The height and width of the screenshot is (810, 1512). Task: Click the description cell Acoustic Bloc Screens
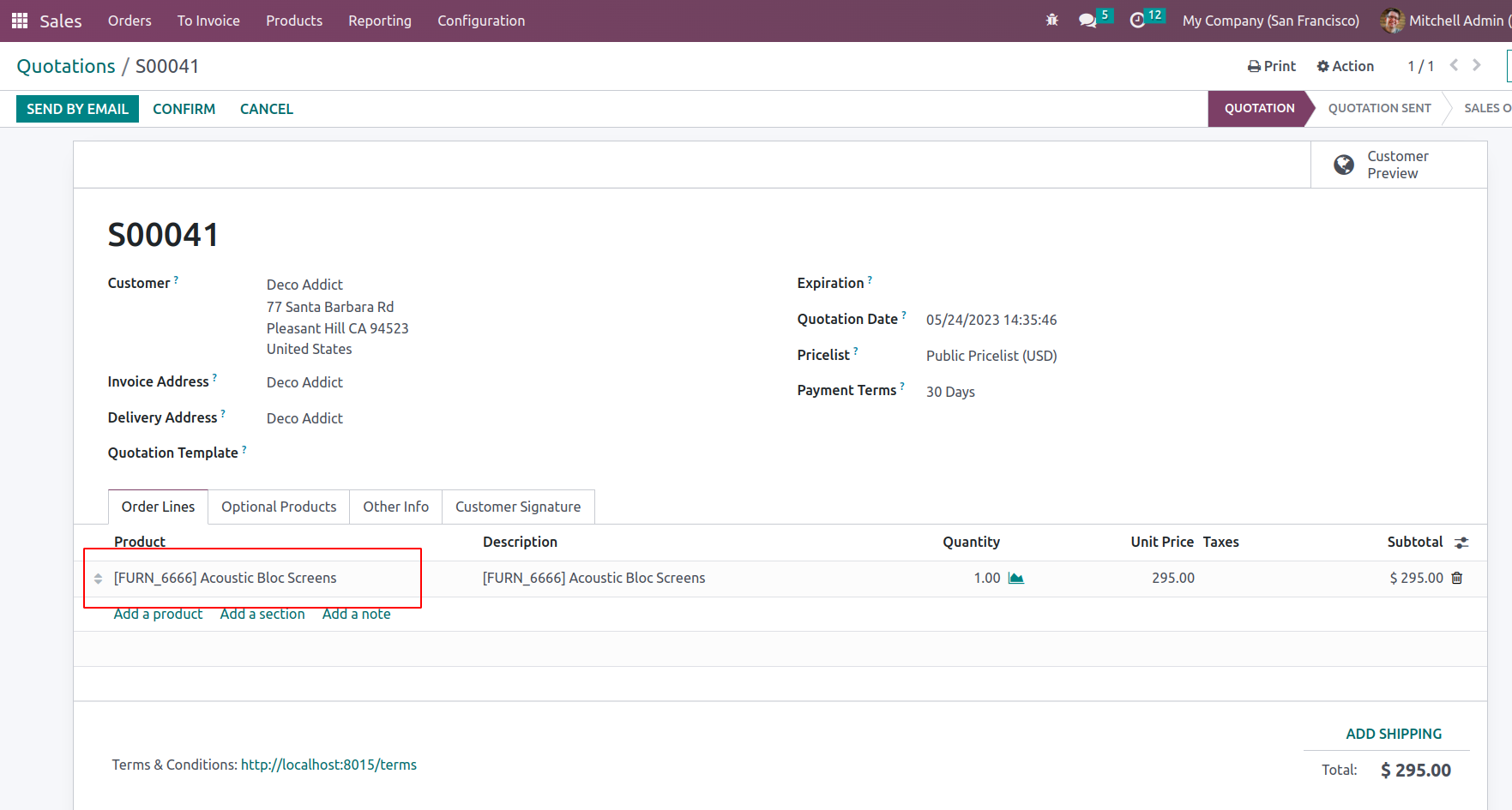(x=594, y=579)
